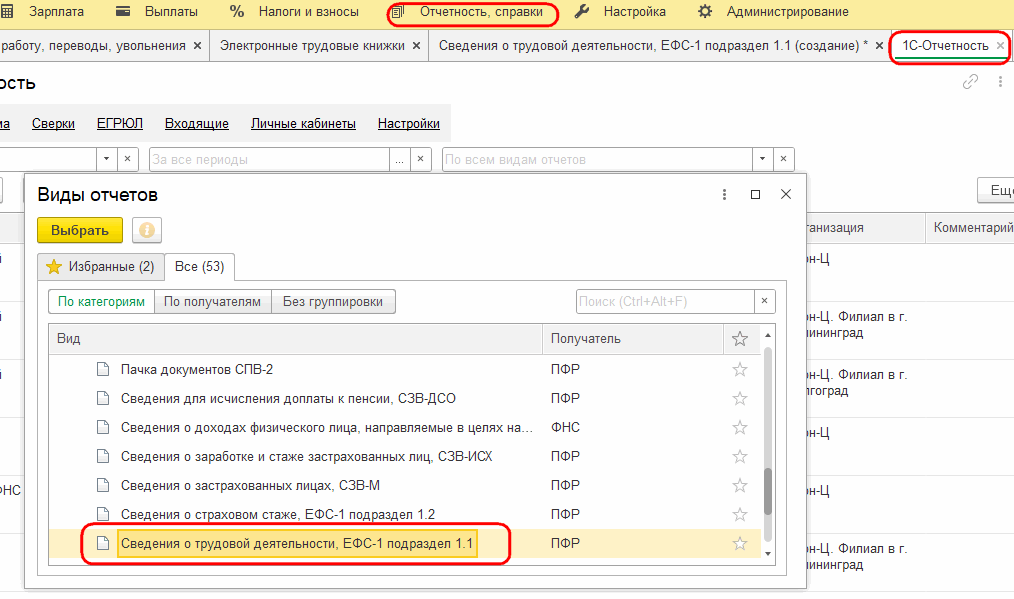This screenshot has width=1014, height=599.
Task: Open the Администрирование section
Action: pyautogui.click(x=773, y=12)
